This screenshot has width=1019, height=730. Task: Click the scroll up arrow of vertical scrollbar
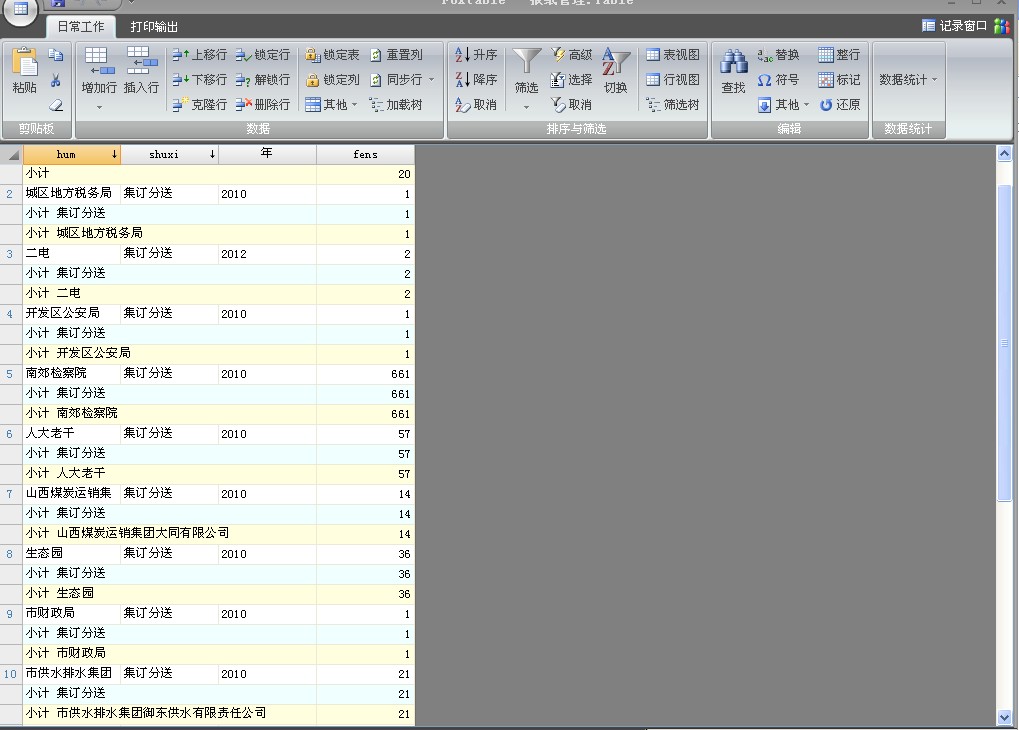1004,153
